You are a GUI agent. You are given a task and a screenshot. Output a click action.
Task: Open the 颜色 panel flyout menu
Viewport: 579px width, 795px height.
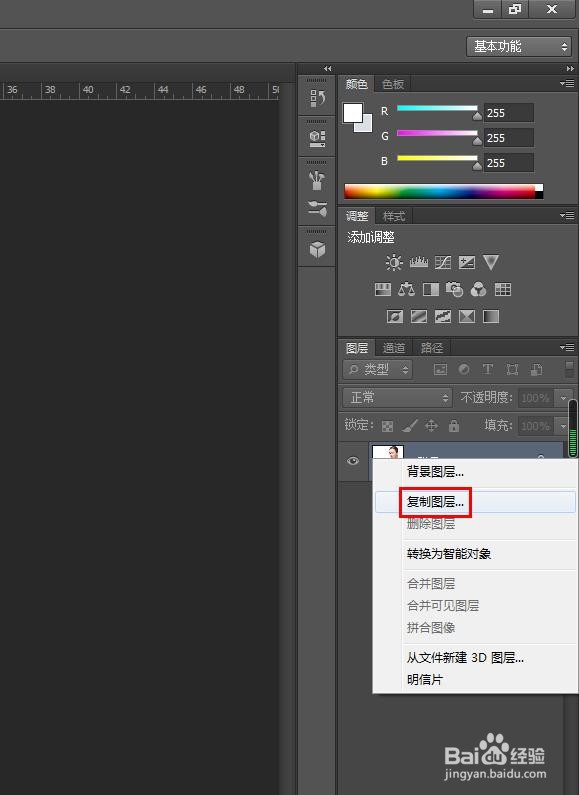click(567, 84)
